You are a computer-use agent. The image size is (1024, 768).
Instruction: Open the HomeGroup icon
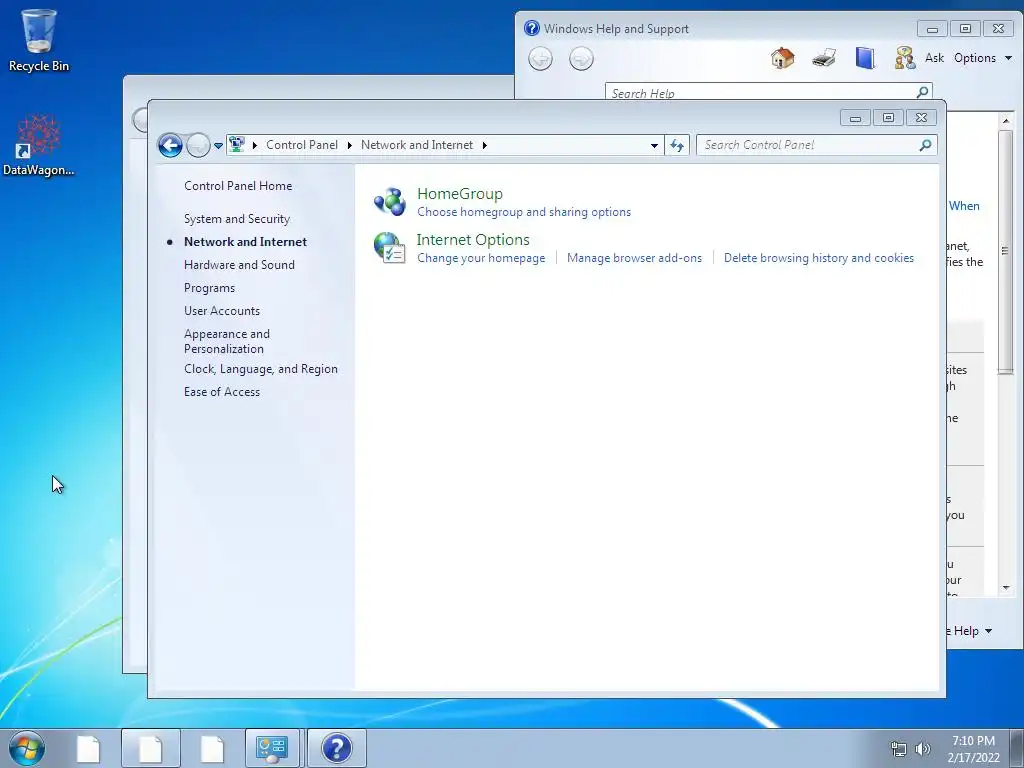[x=390, y=202]
